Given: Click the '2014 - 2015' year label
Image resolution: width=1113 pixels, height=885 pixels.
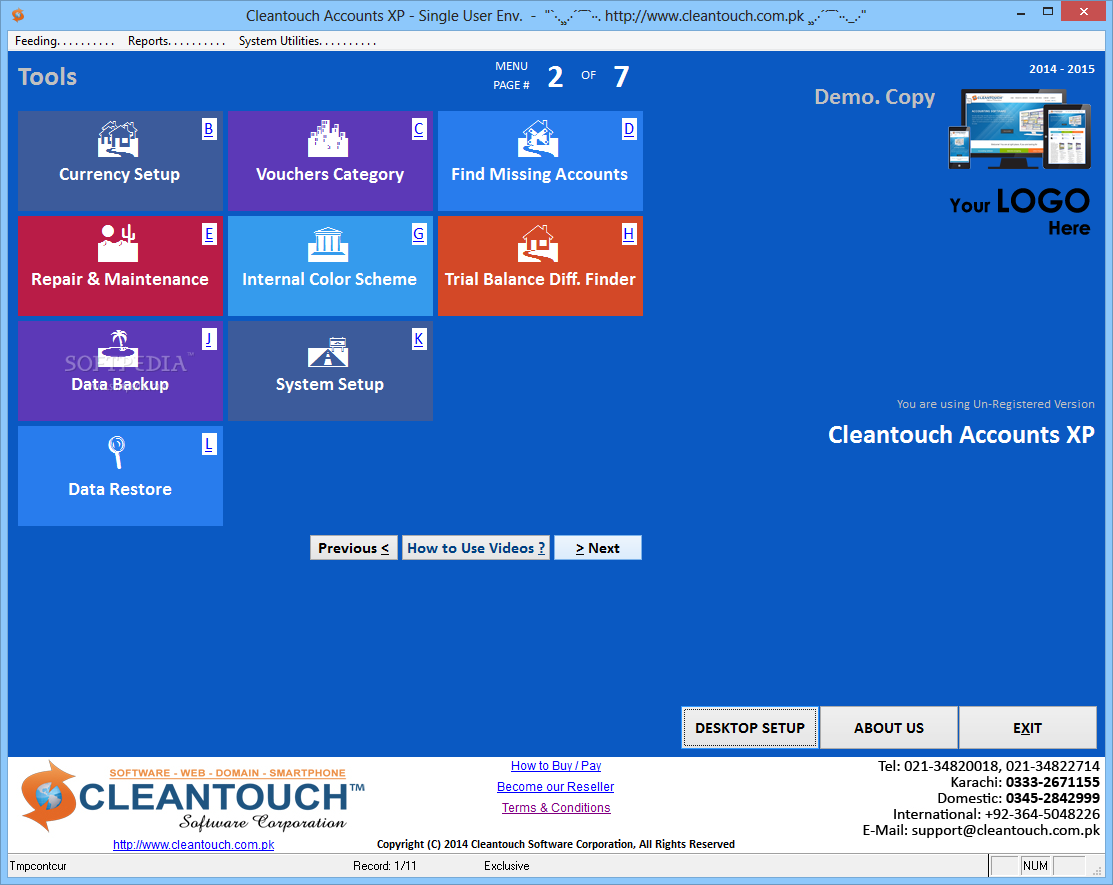Looking at the screenshot, I should (1062, 69).
